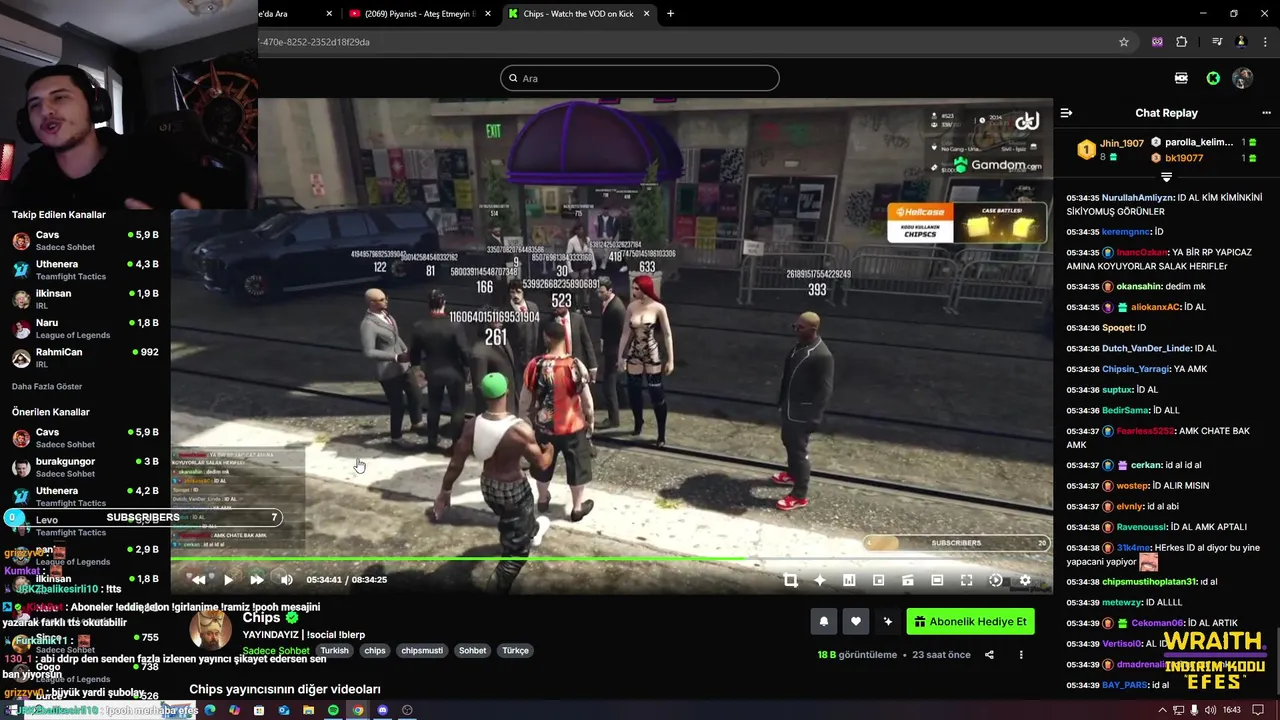
Task: Enter fullscreen mode in the player
Action: [x=966, y=580]
